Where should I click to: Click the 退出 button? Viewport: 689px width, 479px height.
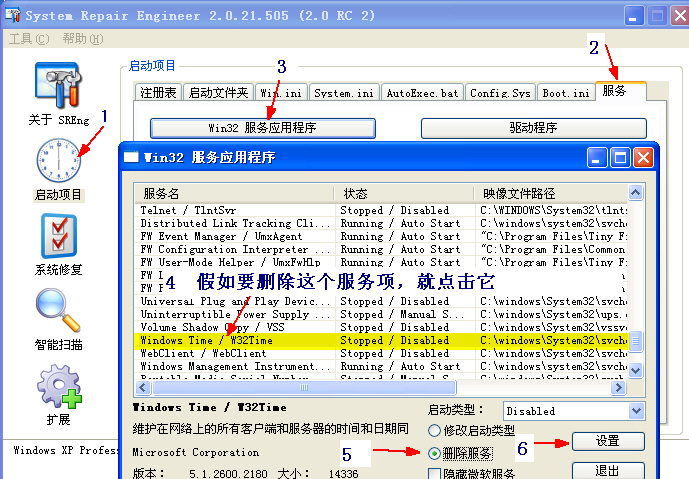point(608,470)
